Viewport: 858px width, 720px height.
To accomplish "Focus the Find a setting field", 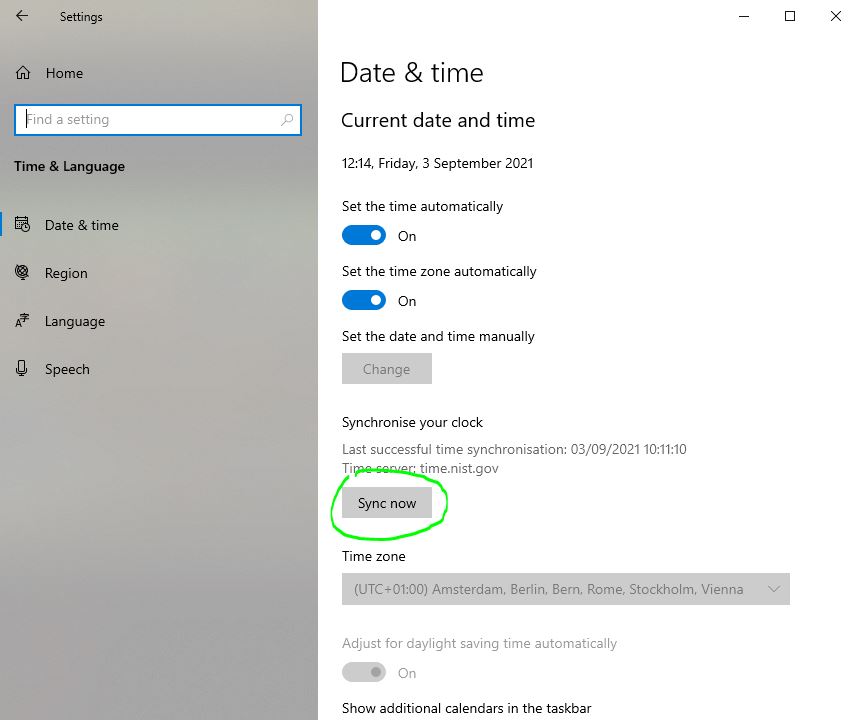I will (x=158, y=119).
